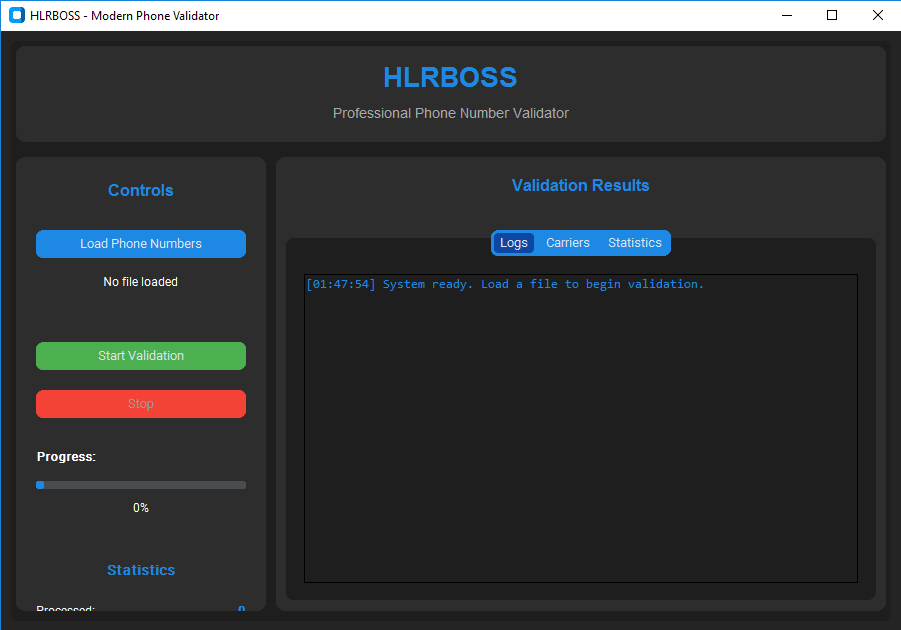Click the Validation Results heading
This screenshot has width=901, height=630.
pos(580,185)
